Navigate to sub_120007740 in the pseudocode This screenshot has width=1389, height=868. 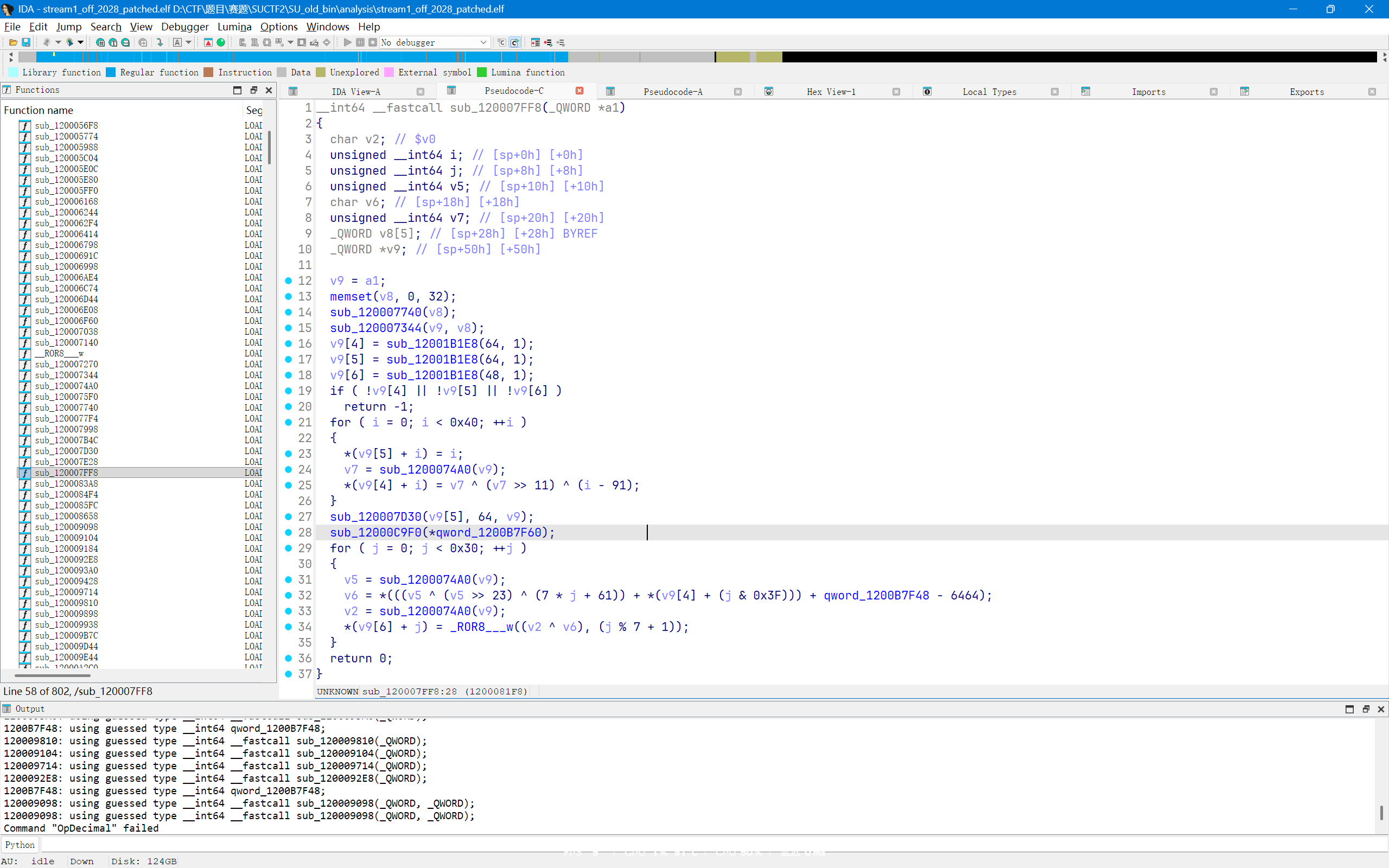(376, 312)
